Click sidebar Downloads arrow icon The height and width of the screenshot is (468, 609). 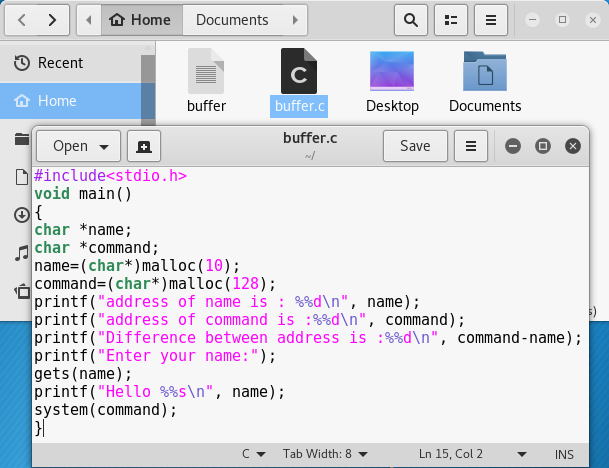click(x=22, y=215)
